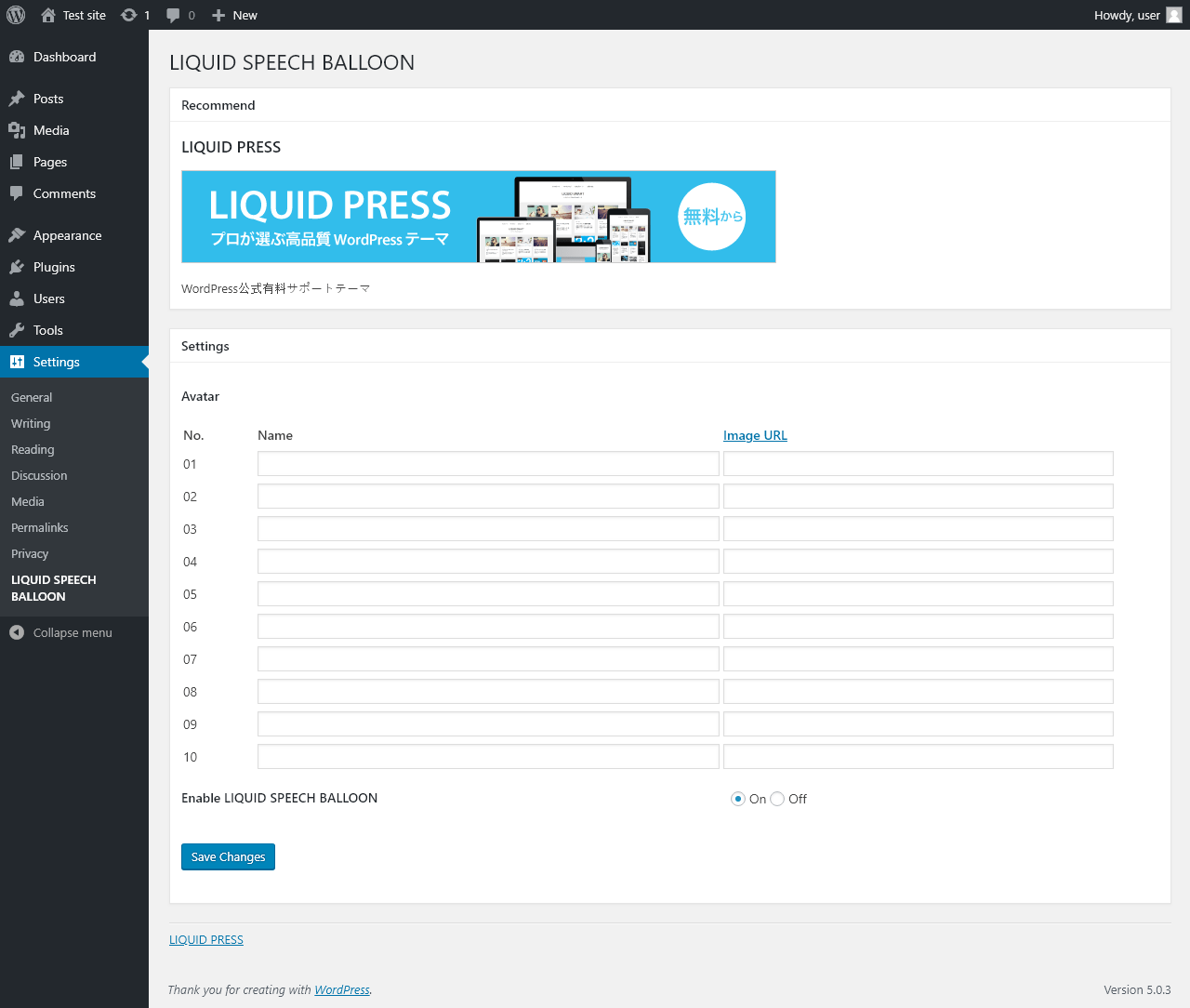Click the Image URL field for avatar 01
Screen dimensions: 1190x1008
pyautogui.click(x=919, y=464)
